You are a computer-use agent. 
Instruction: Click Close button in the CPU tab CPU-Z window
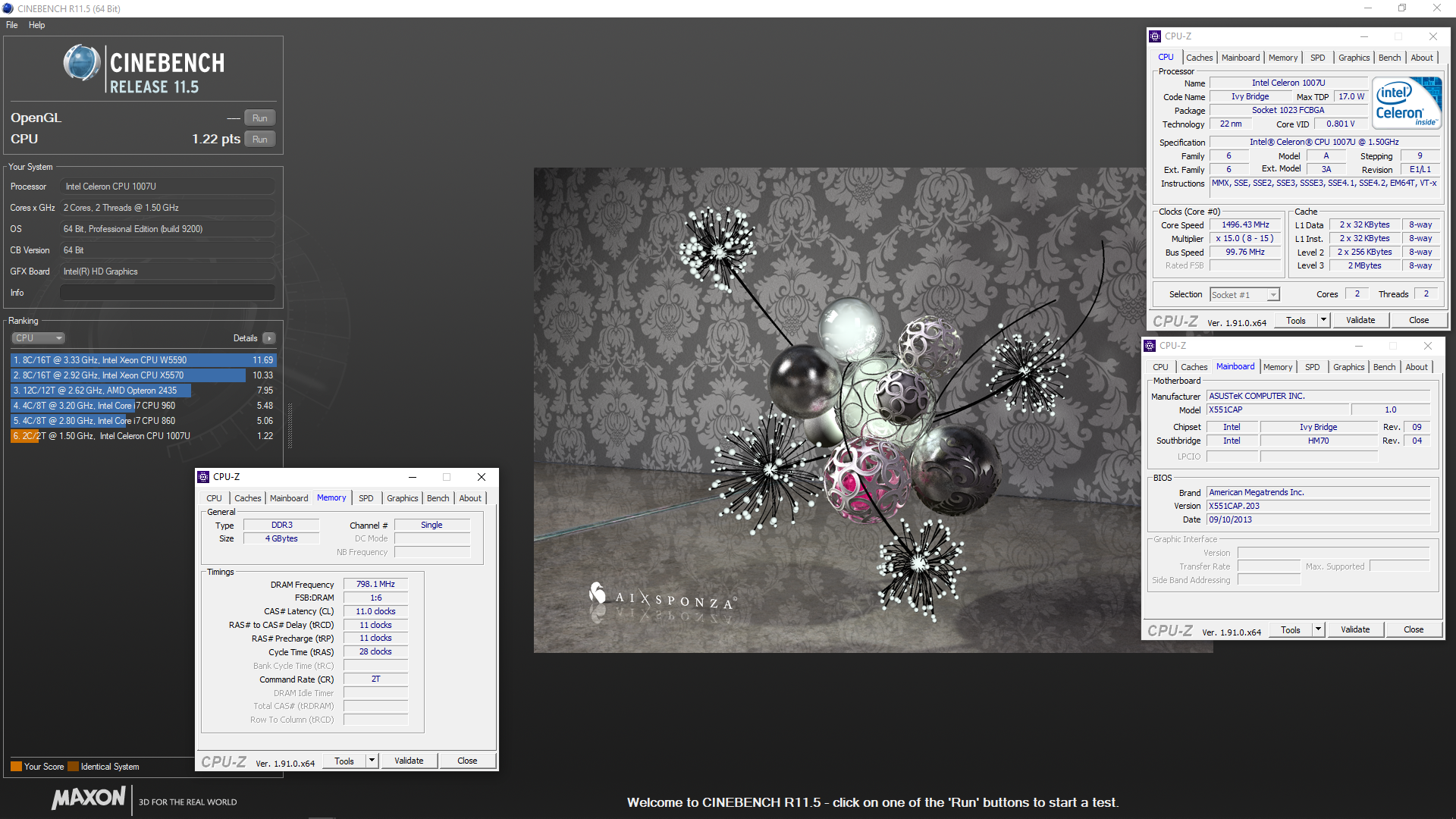coord(1419,320)
